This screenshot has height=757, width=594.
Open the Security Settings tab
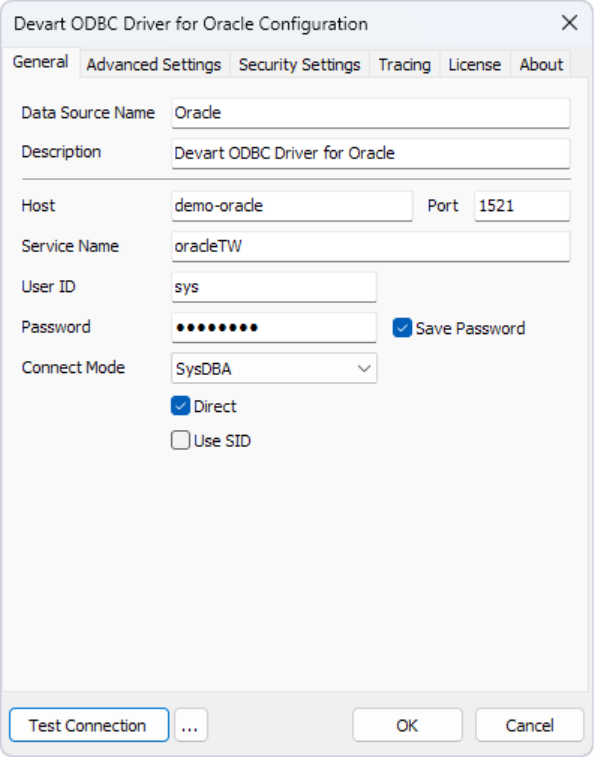point(299,64)
